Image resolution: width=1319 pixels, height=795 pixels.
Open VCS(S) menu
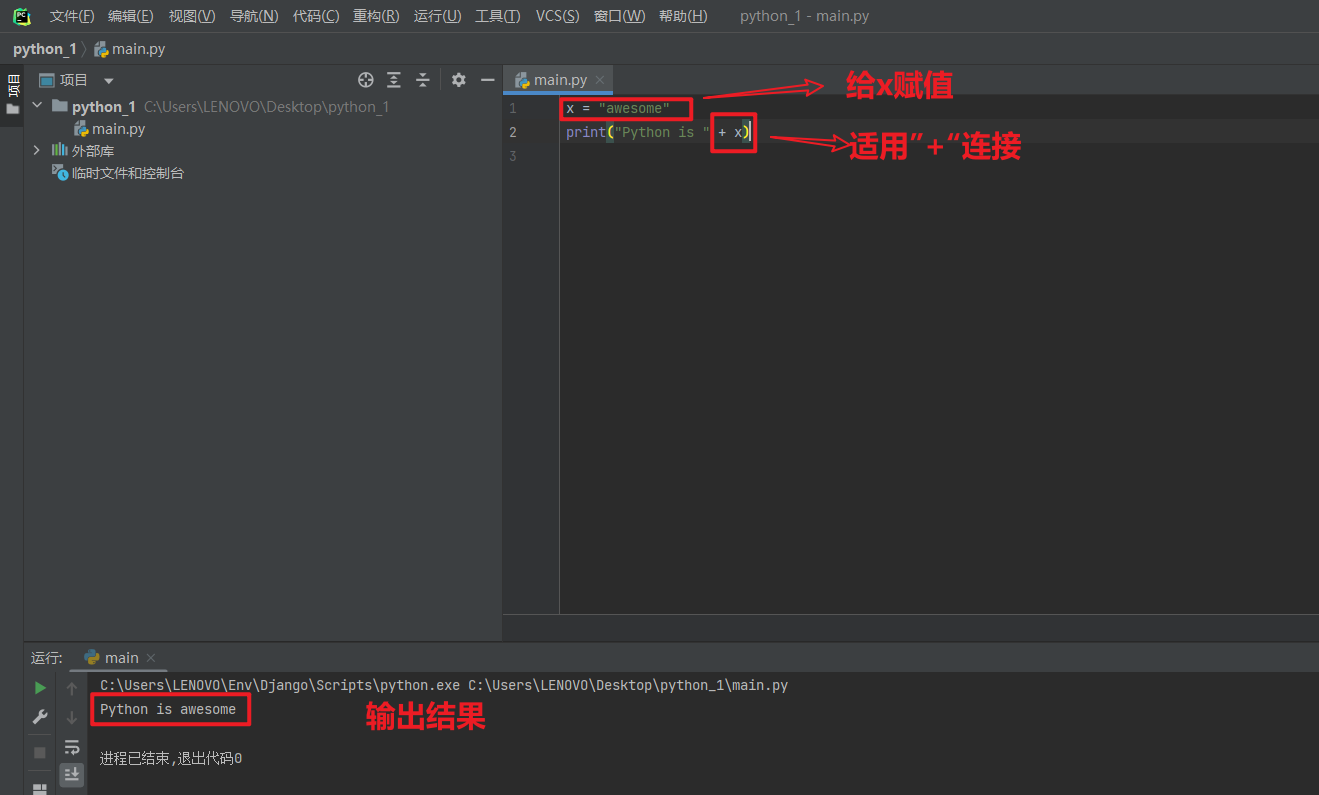pos(557,16)
